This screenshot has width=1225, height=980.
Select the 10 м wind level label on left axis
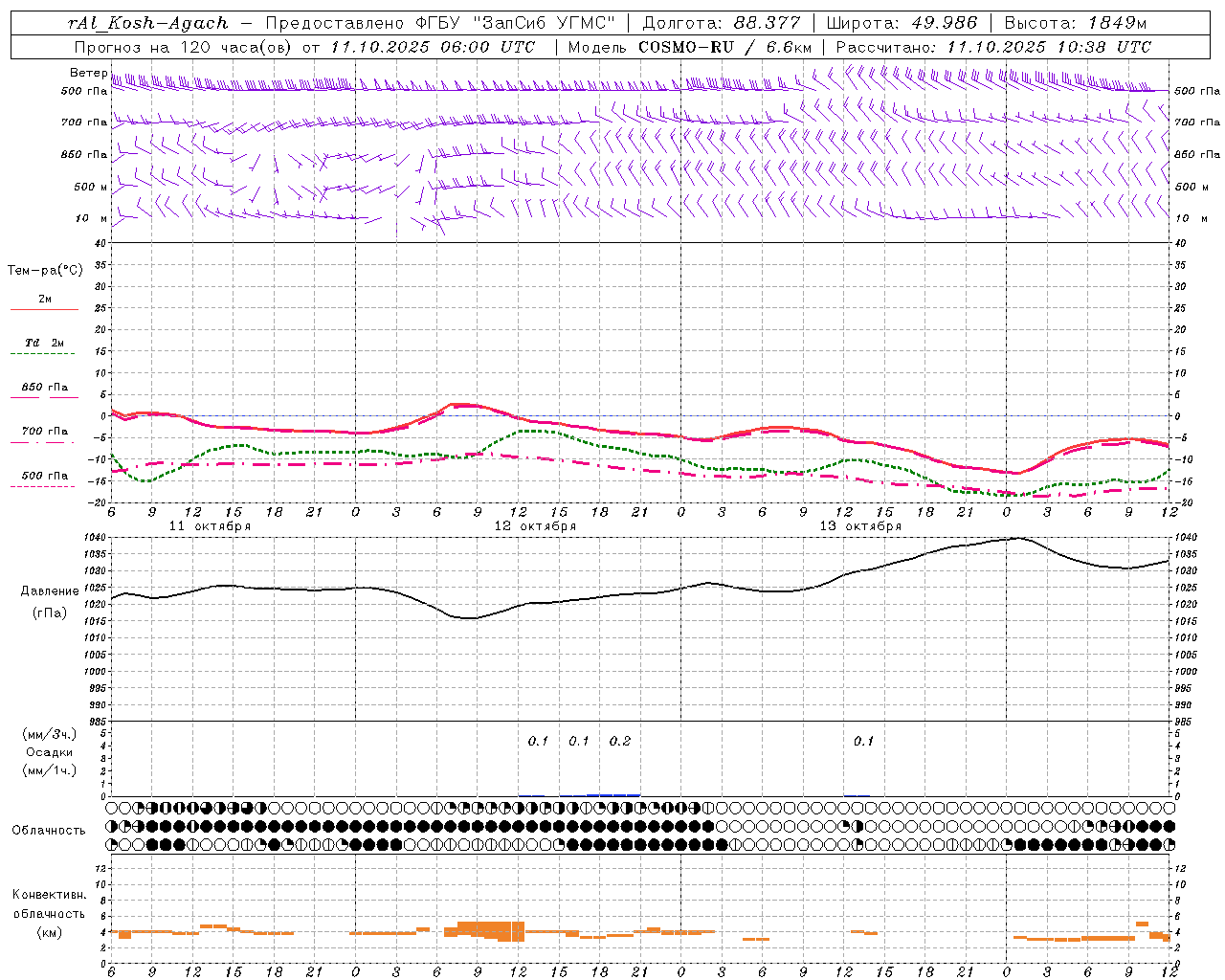coord(92,218)
